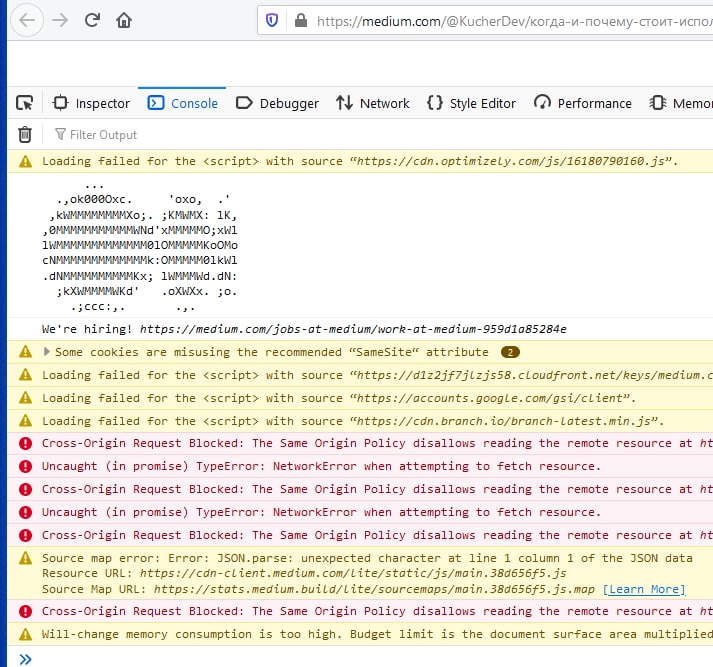
Task: Expand the SameSite cookies warning group
Action: click(46, 351)
